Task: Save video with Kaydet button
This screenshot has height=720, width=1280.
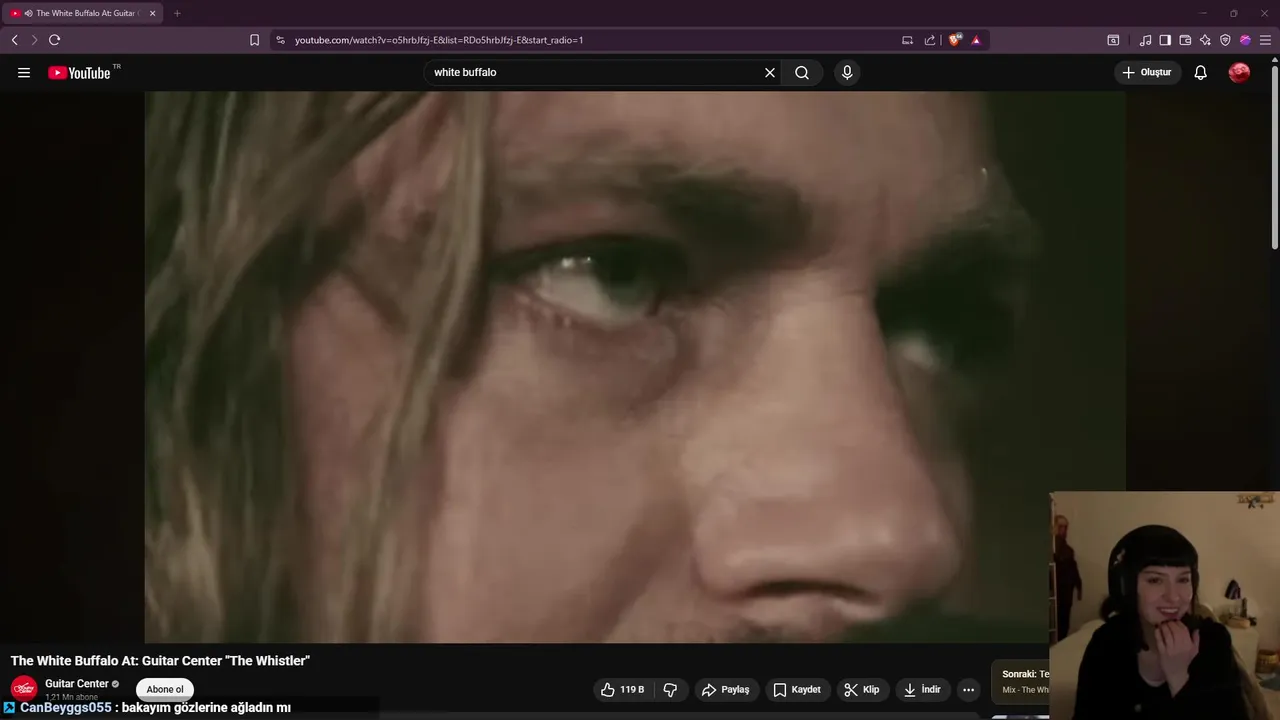Action: pyautogui.click(x=797, y=689)
